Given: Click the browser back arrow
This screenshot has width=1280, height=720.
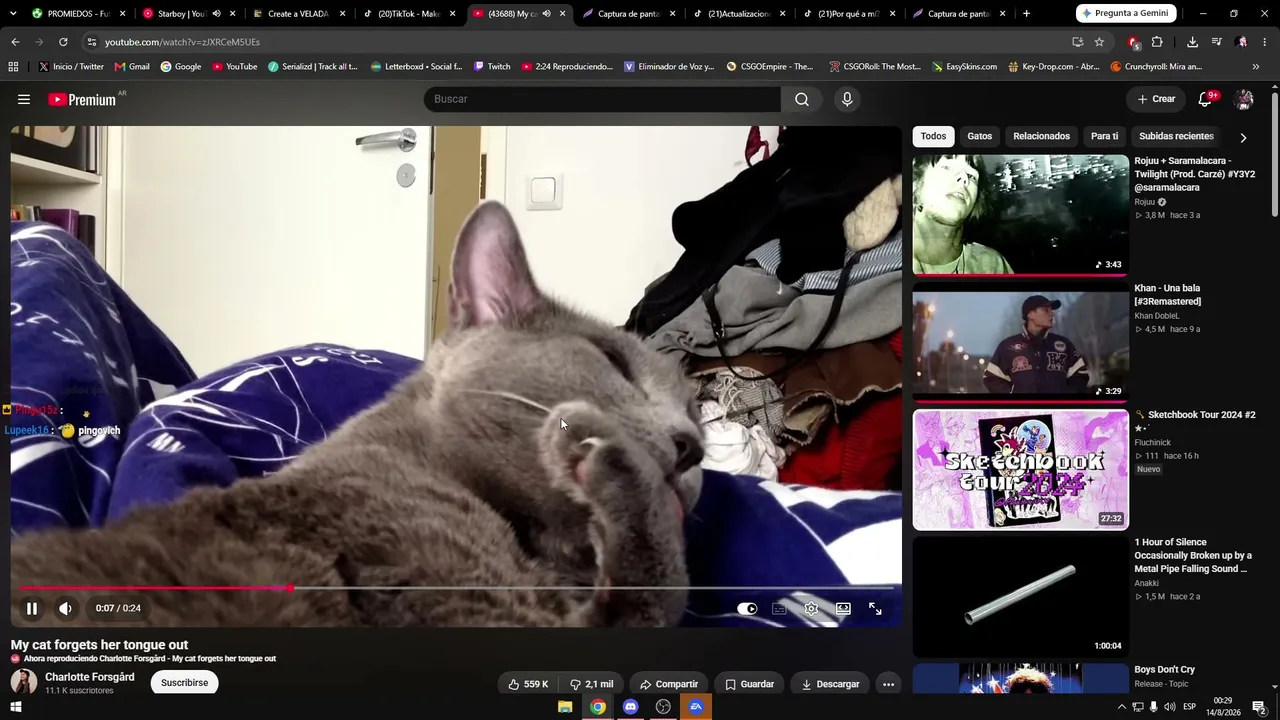Looking at the screenshot, I should (15, 42).
